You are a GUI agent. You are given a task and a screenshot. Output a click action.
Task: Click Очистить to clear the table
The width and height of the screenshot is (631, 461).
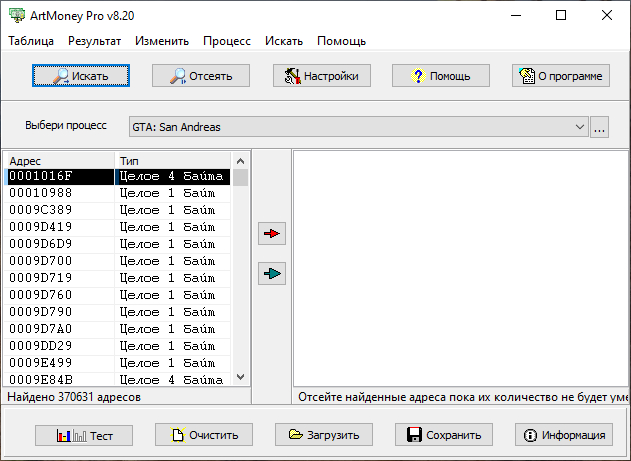pos(204,434)
